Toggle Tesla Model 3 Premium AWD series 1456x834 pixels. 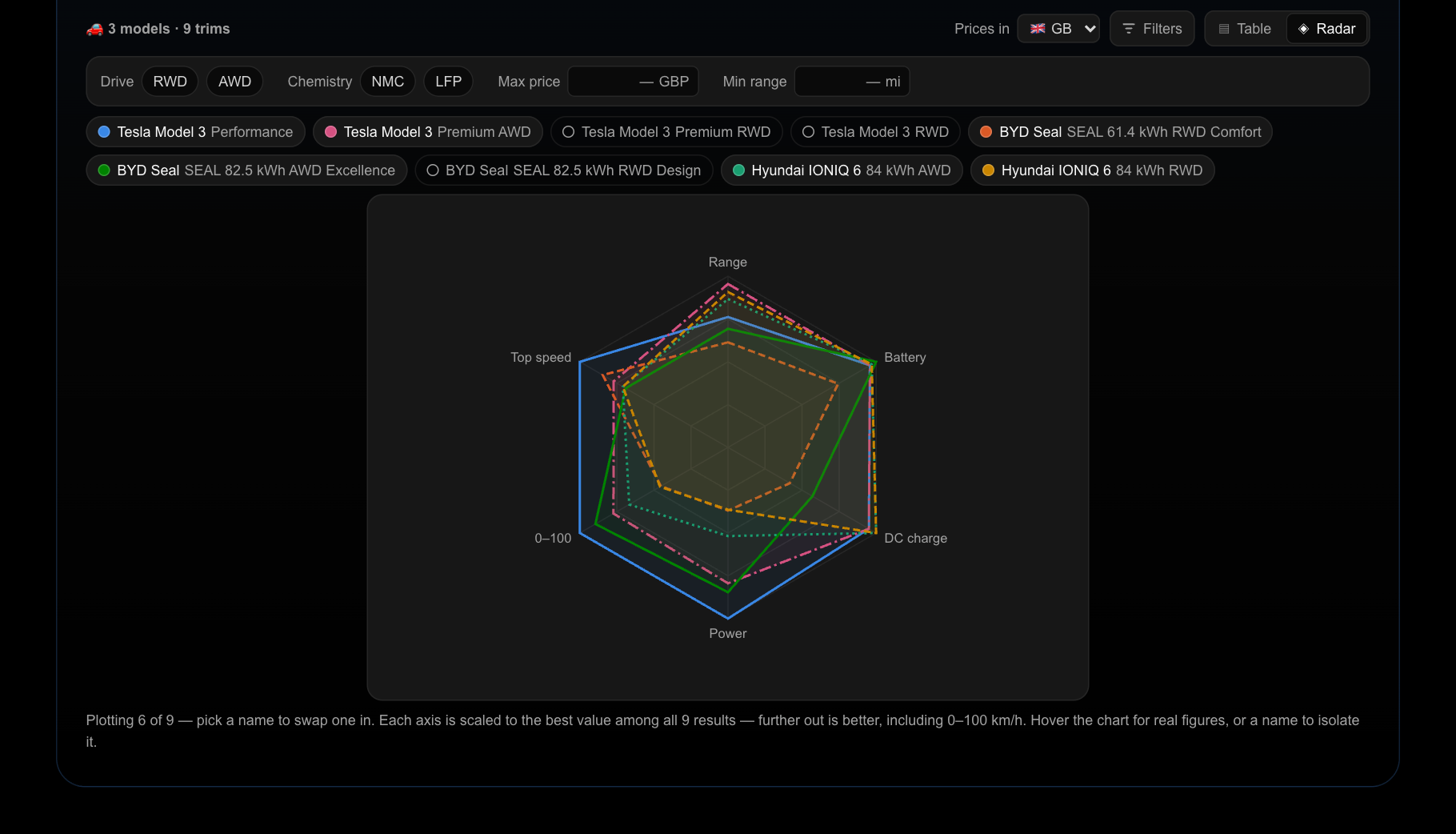pos(428,132)
